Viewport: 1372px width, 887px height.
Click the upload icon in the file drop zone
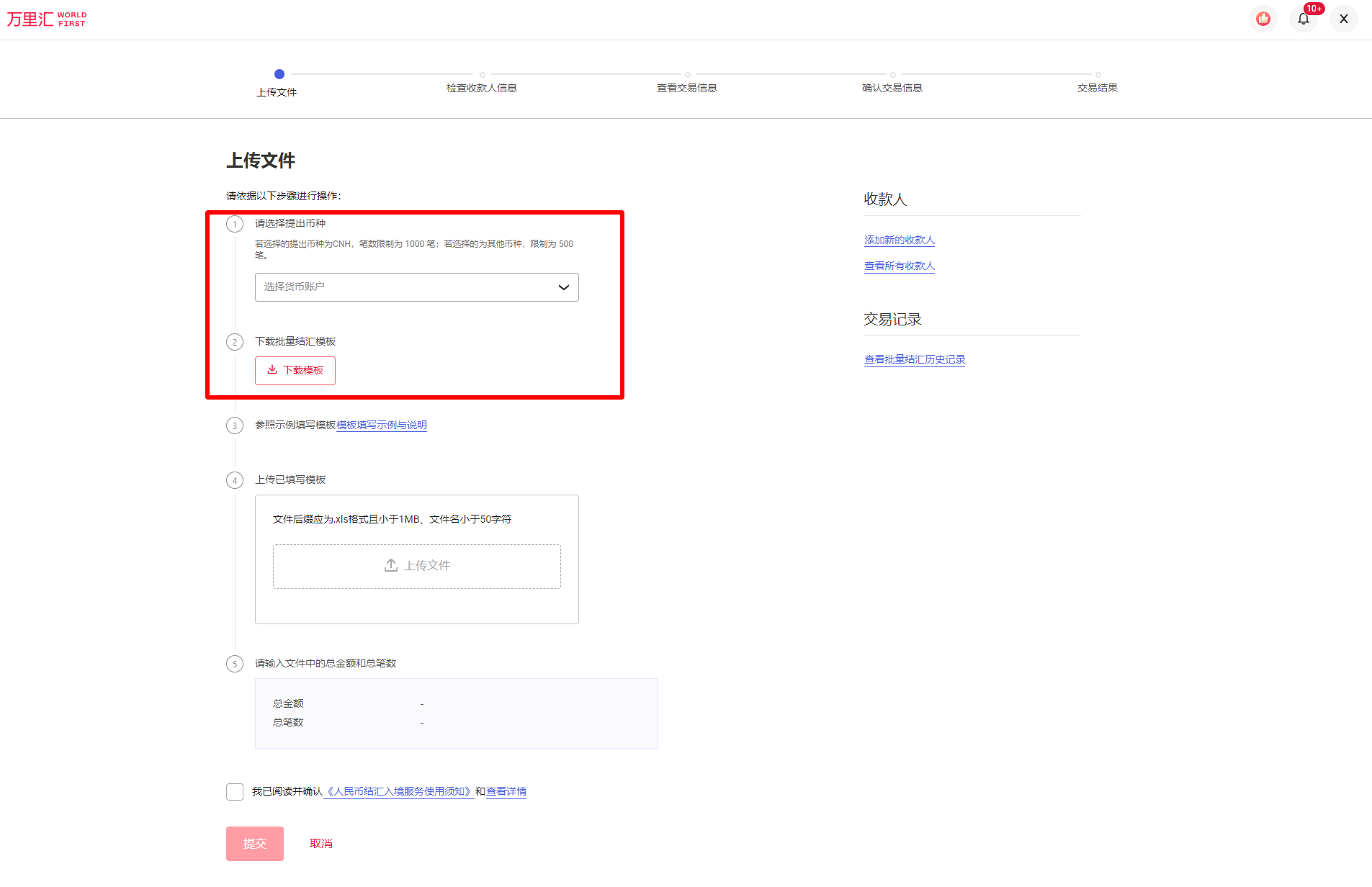[390, 565]
